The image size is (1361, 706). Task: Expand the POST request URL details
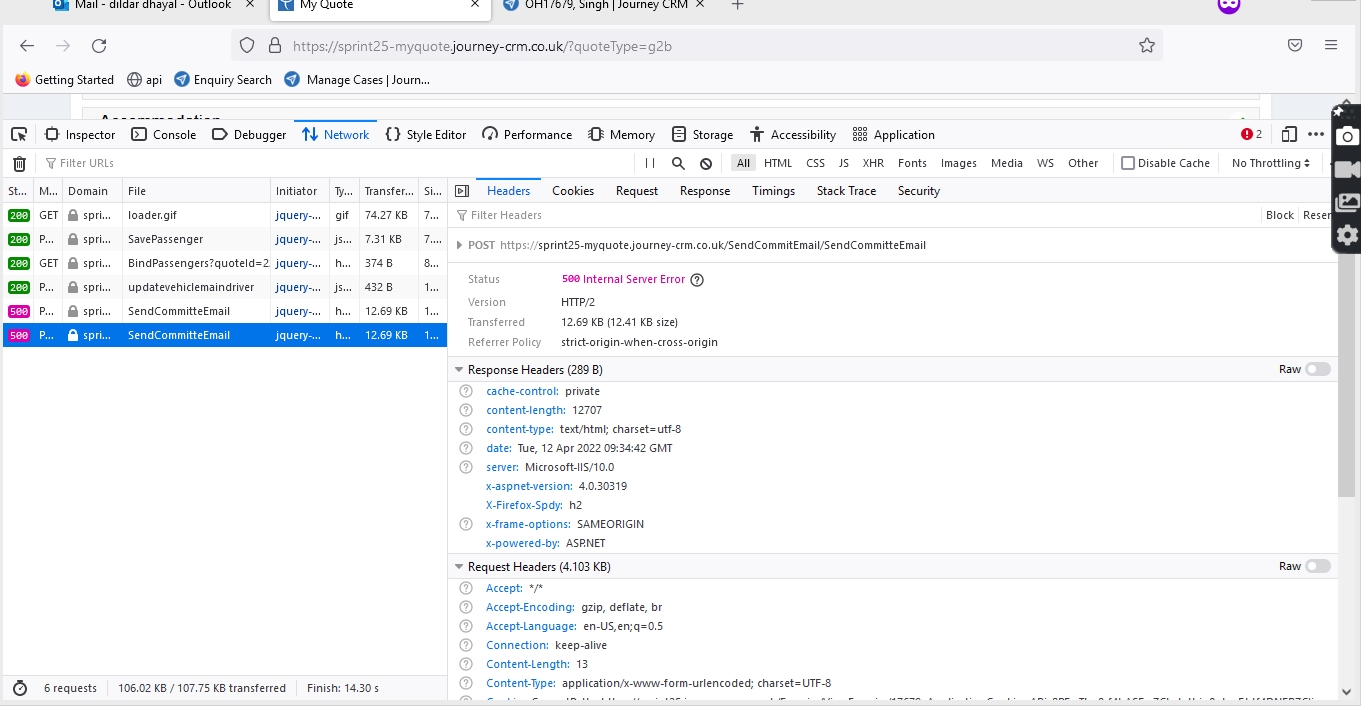pyautogui.click(x=459, y=245)
